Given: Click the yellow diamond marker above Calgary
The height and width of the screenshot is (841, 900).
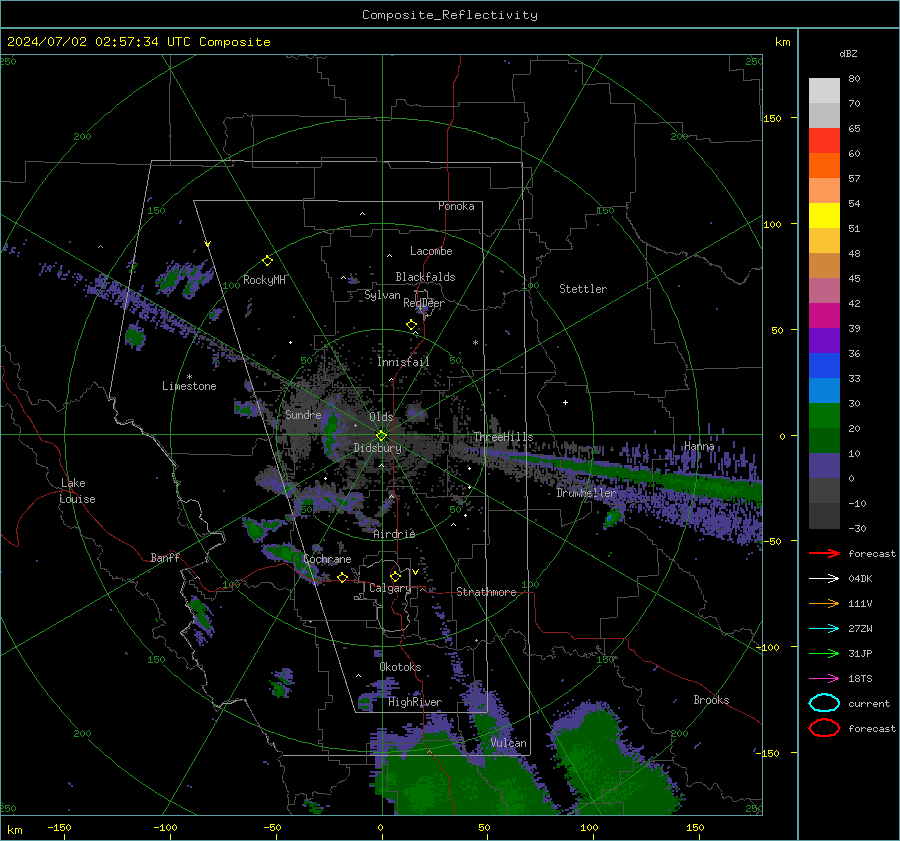Looking at the screenshot, I should (x=395, y=576).
